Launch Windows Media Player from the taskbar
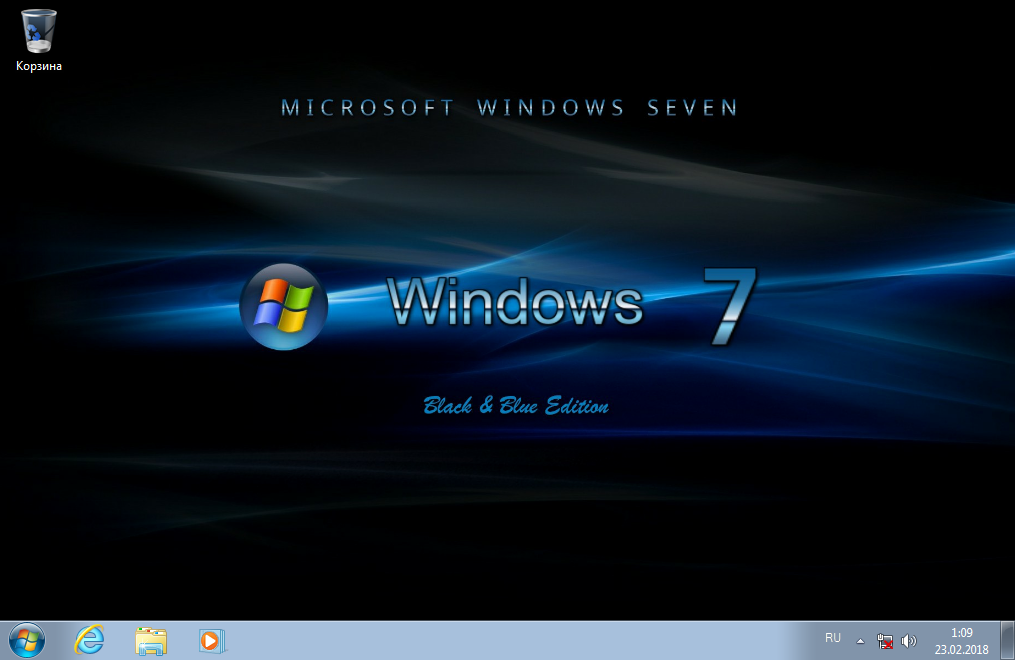The image size is (1015, 660). click(x=212, y=641)
